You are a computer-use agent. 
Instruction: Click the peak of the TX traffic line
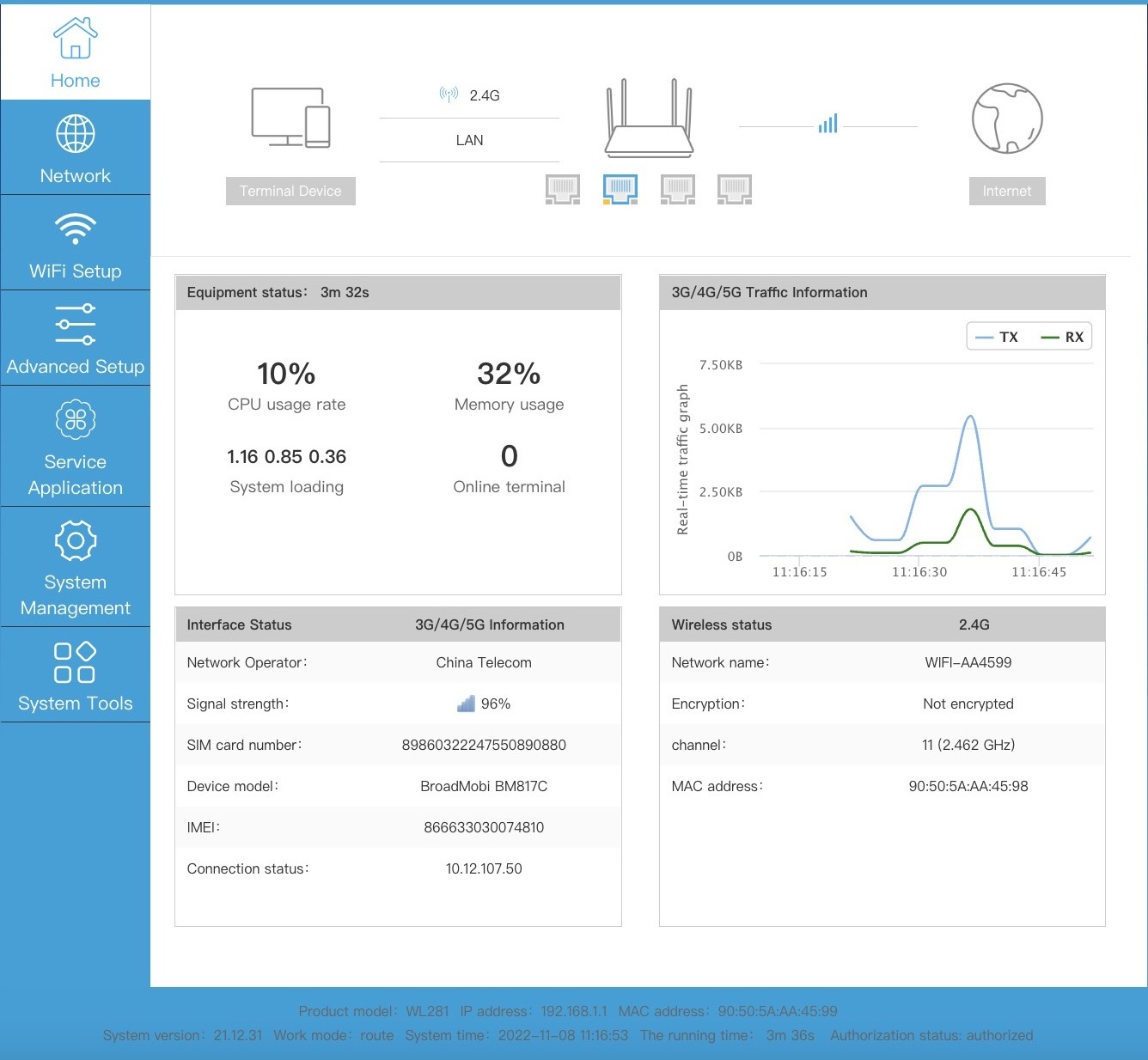click(x=970, y=417)
